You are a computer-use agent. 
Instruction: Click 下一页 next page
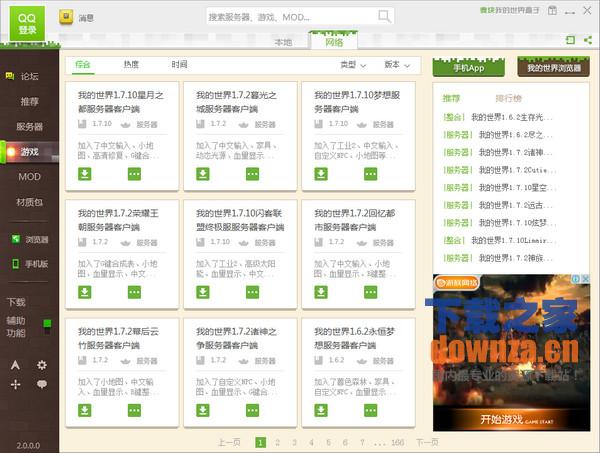[x=427, y=443]
